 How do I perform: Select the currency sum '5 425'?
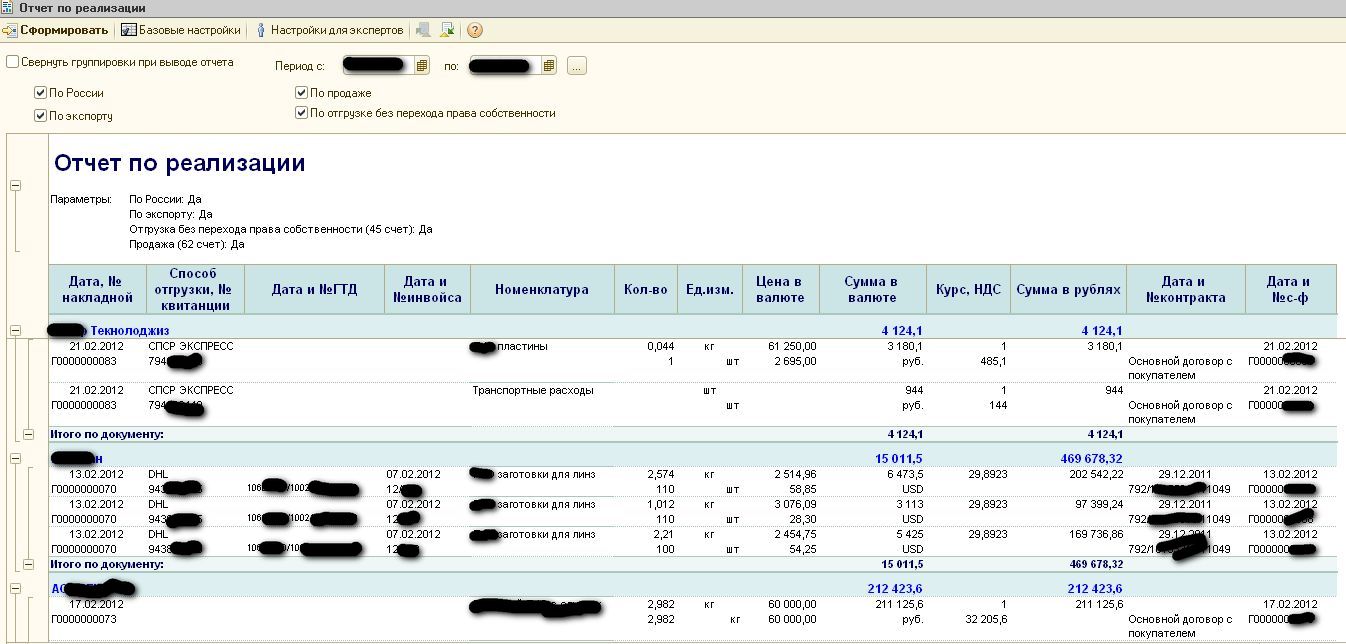point(908,534)
